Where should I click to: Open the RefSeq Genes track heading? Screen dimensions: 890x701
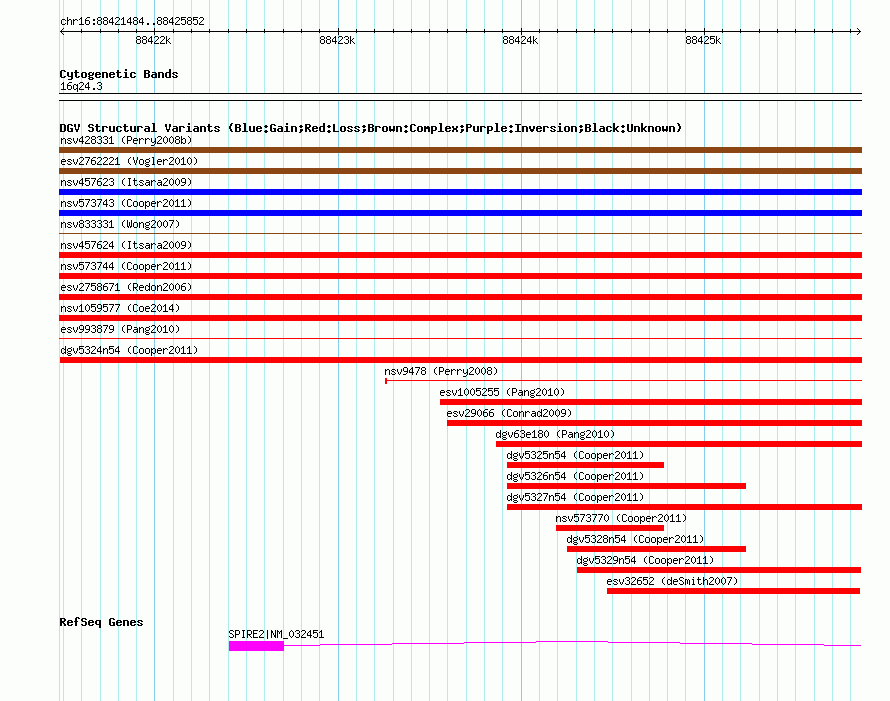(x=101, y=622)
